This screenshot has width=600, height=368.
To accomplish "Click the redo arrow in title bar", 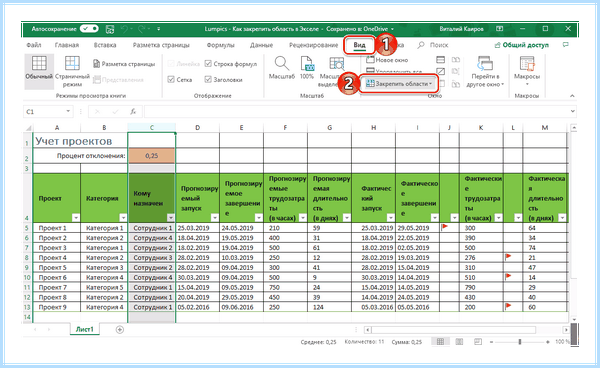I will [x=141, y=29].
